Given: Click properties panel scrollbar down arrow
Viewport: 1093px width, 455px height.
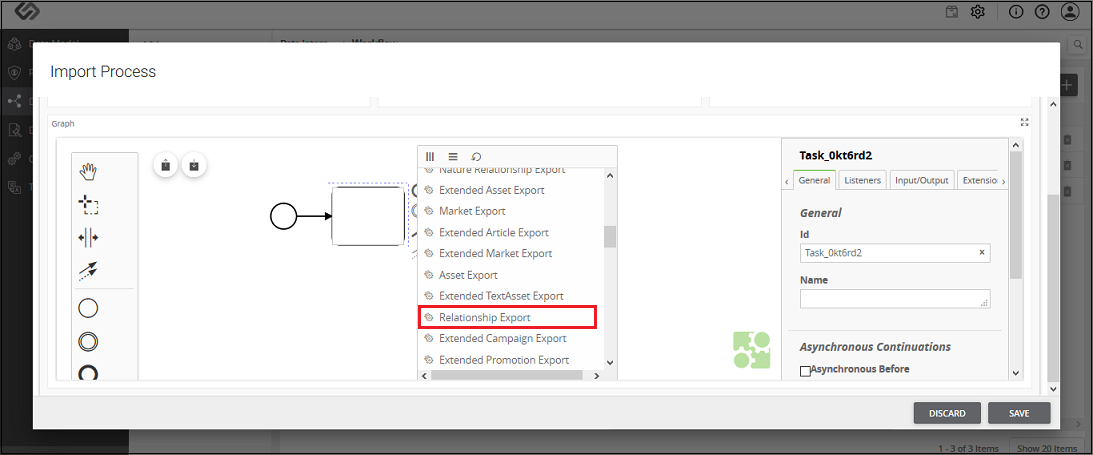Looking at the screenshot, I should click(1016, 373).
